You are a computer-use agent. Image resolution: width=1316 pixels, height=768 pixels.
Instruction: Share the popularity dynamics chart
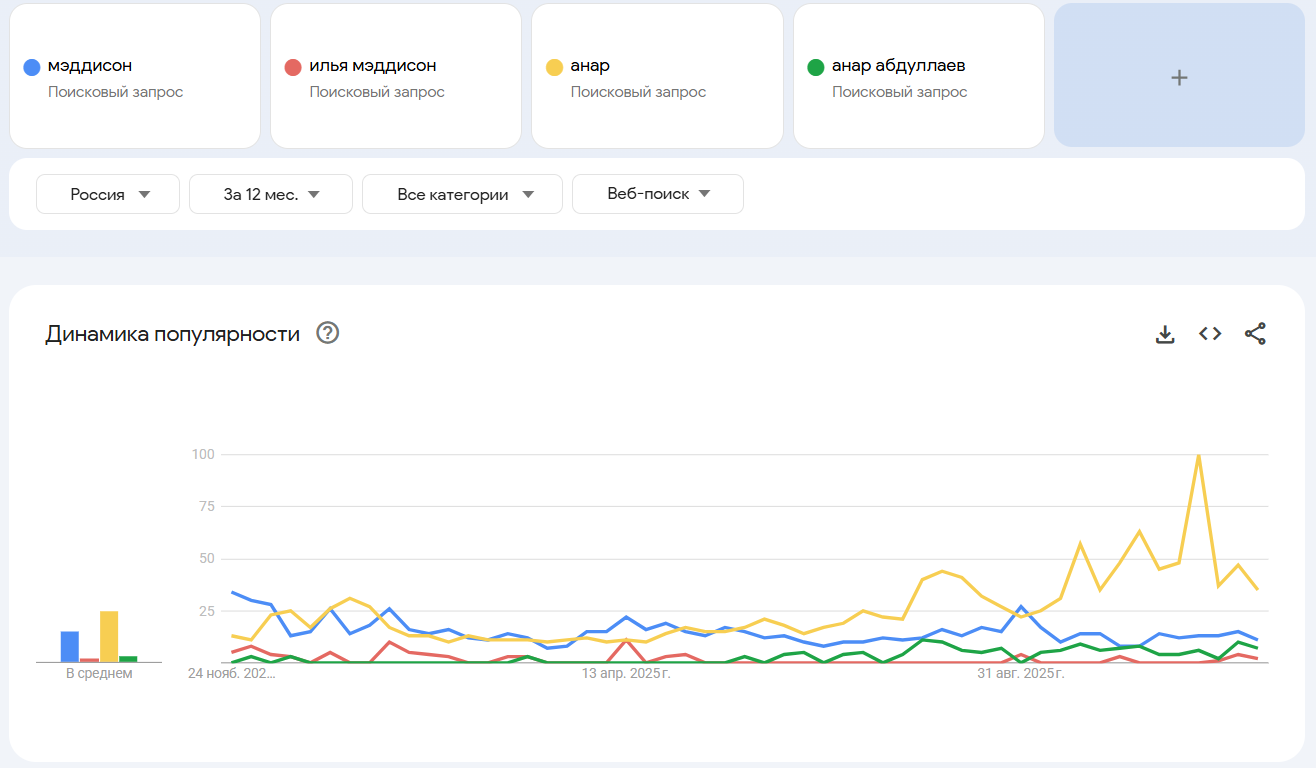[x=1255, y=334]
